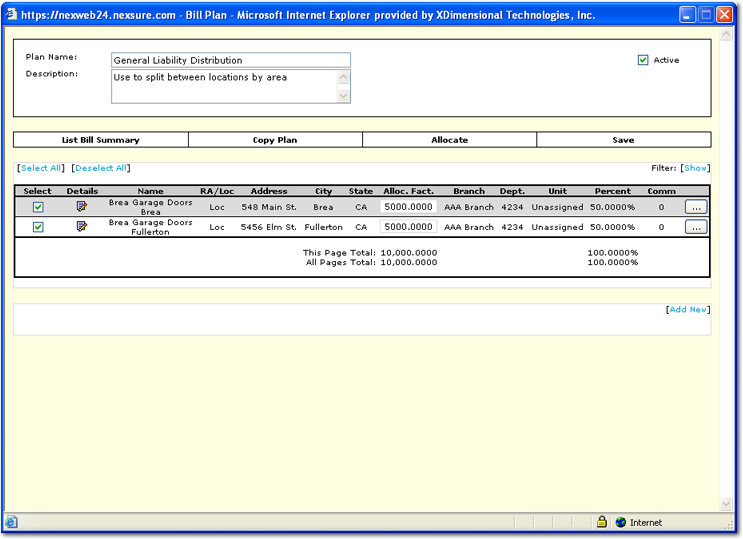
Task: Click the Branch column header
Action: [x=469, y=191]
